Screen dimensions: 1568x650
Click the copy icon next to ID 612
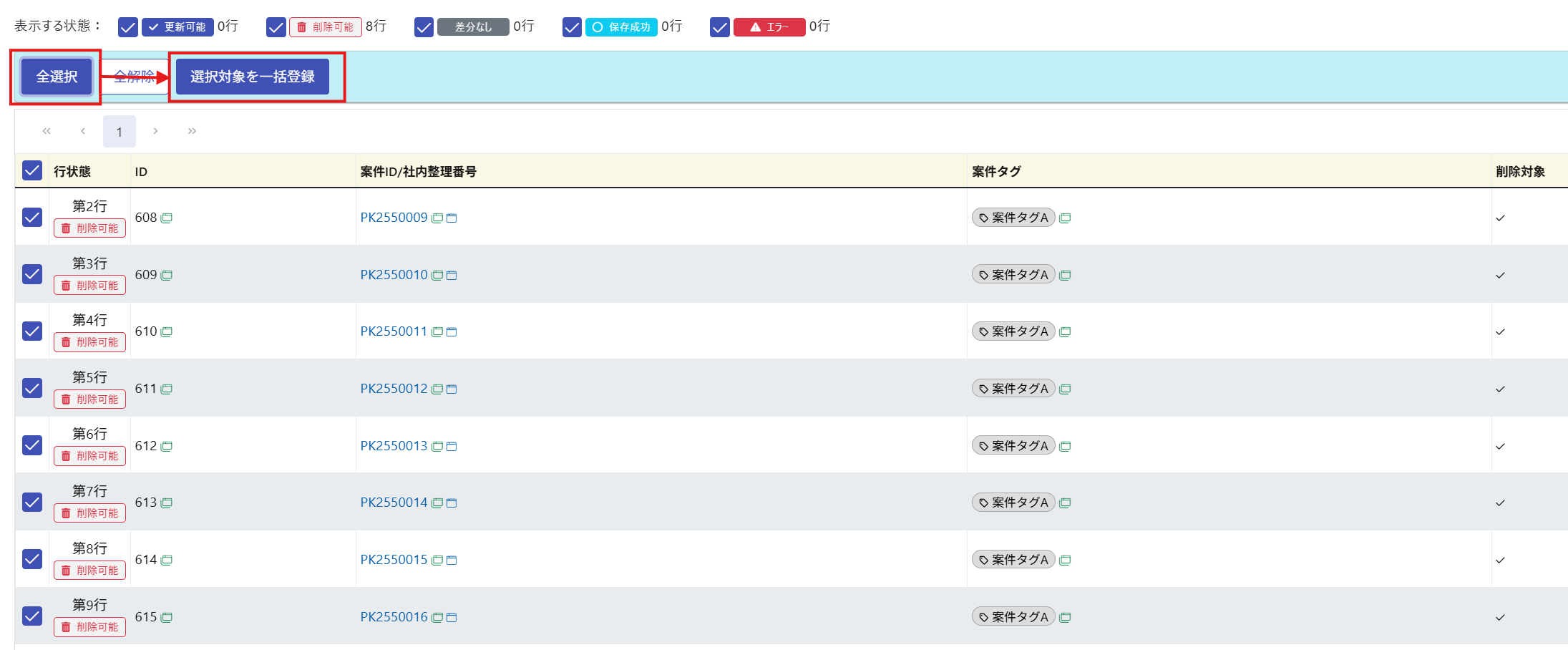click(x=167, y=446)
